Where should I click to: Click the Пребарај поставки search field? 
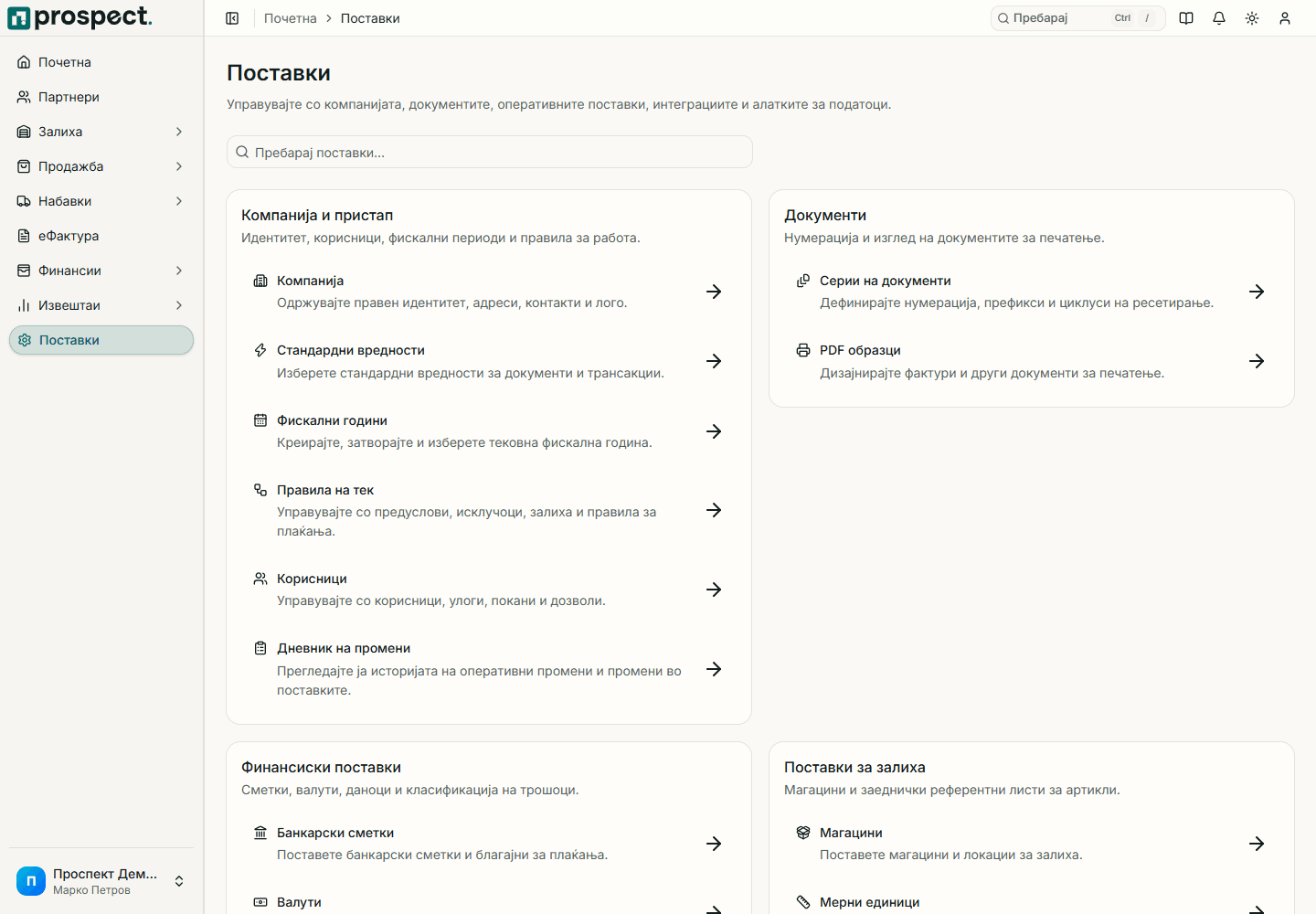[490, 152]
